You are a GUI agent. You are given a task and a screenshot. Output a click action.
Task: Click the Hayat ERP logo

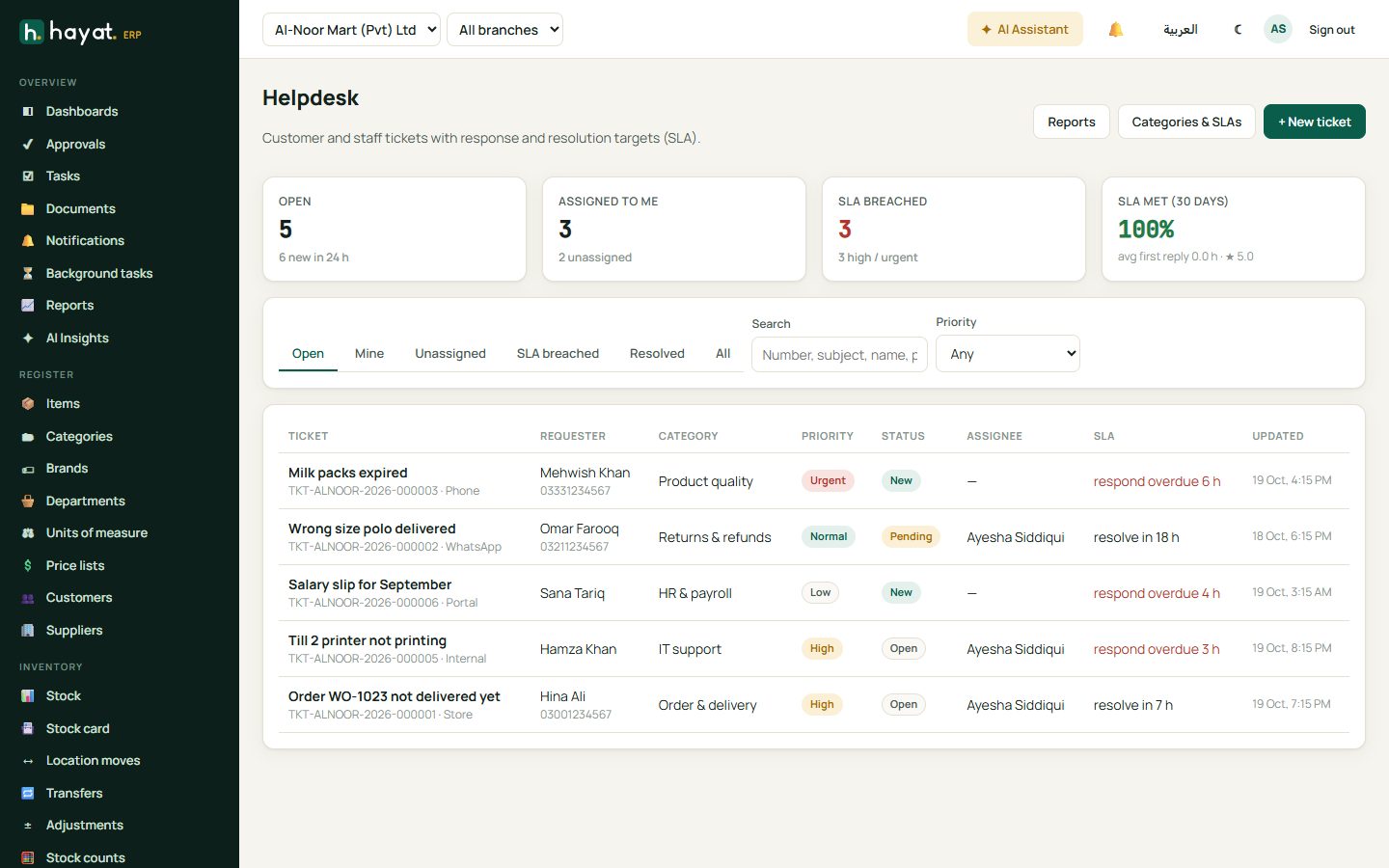coord(81,33)
